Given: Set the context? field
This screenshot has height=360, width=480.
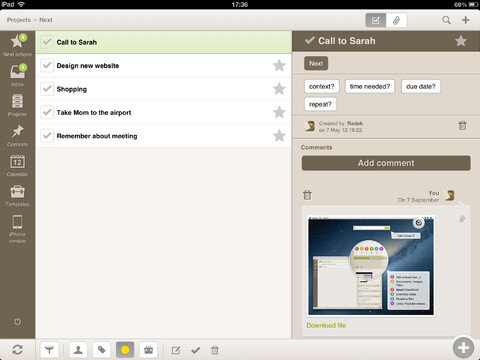Looking at the screenshot, I should pyautogui.click(x=322, y=86).
